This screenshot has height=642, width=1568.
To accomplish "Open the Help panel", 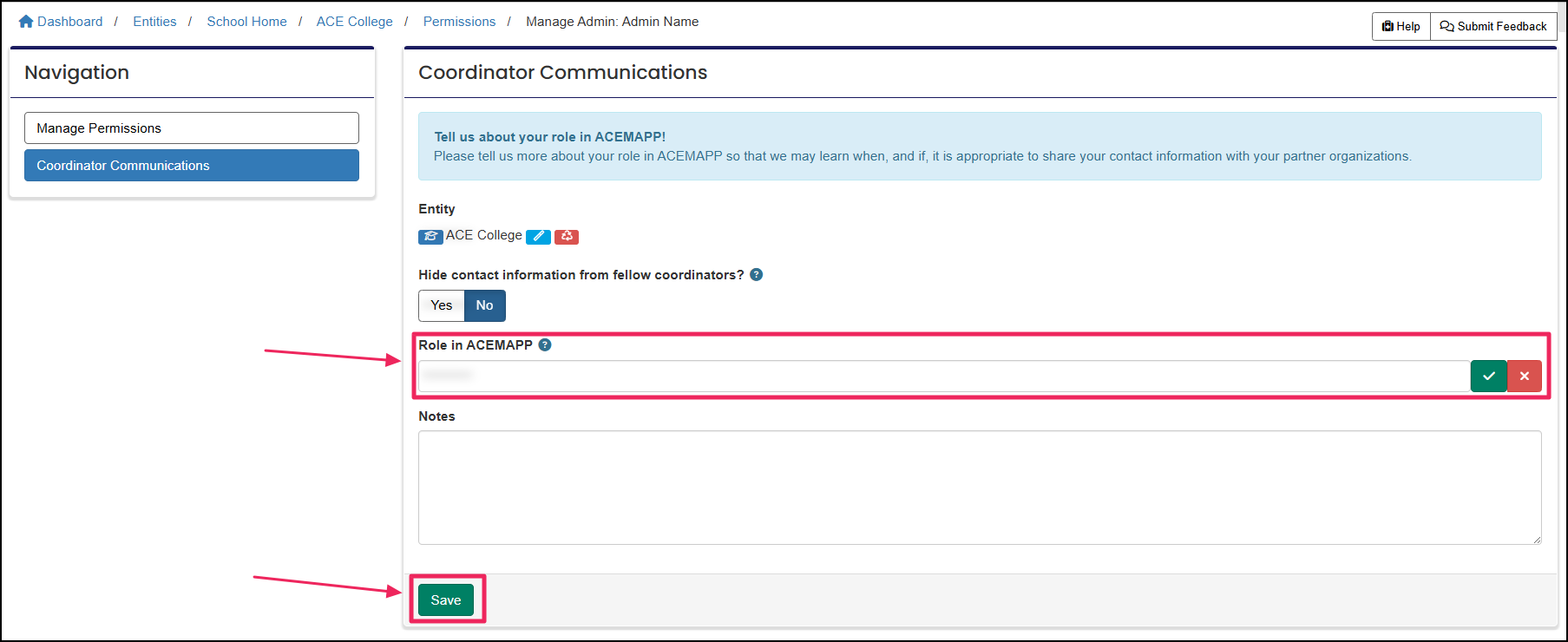I will coord(1401,26).
